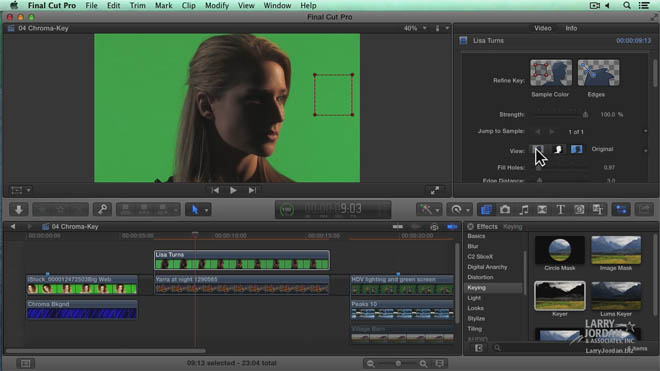The height and width of the screenshot is (371, 660).
Task: Switch view to Original mode icon
Action: pos(577,149)
